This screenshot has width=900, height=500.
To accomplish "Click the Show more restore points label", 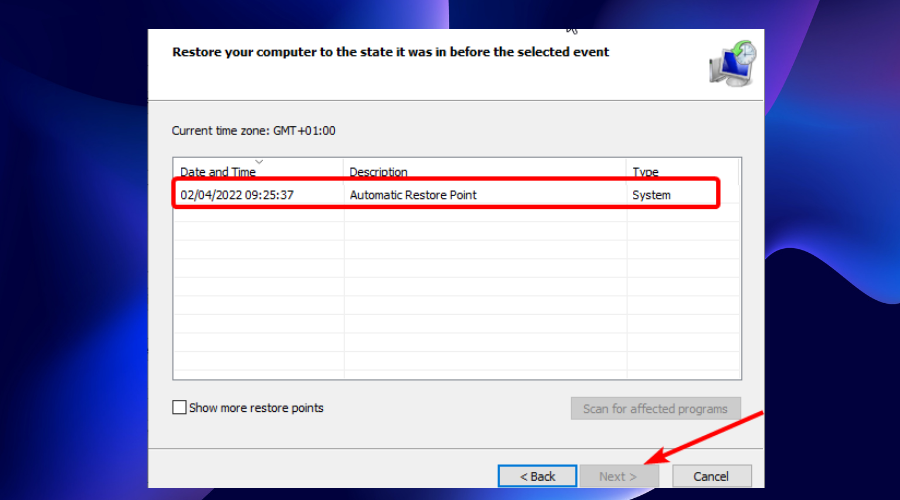I will 256,408.
